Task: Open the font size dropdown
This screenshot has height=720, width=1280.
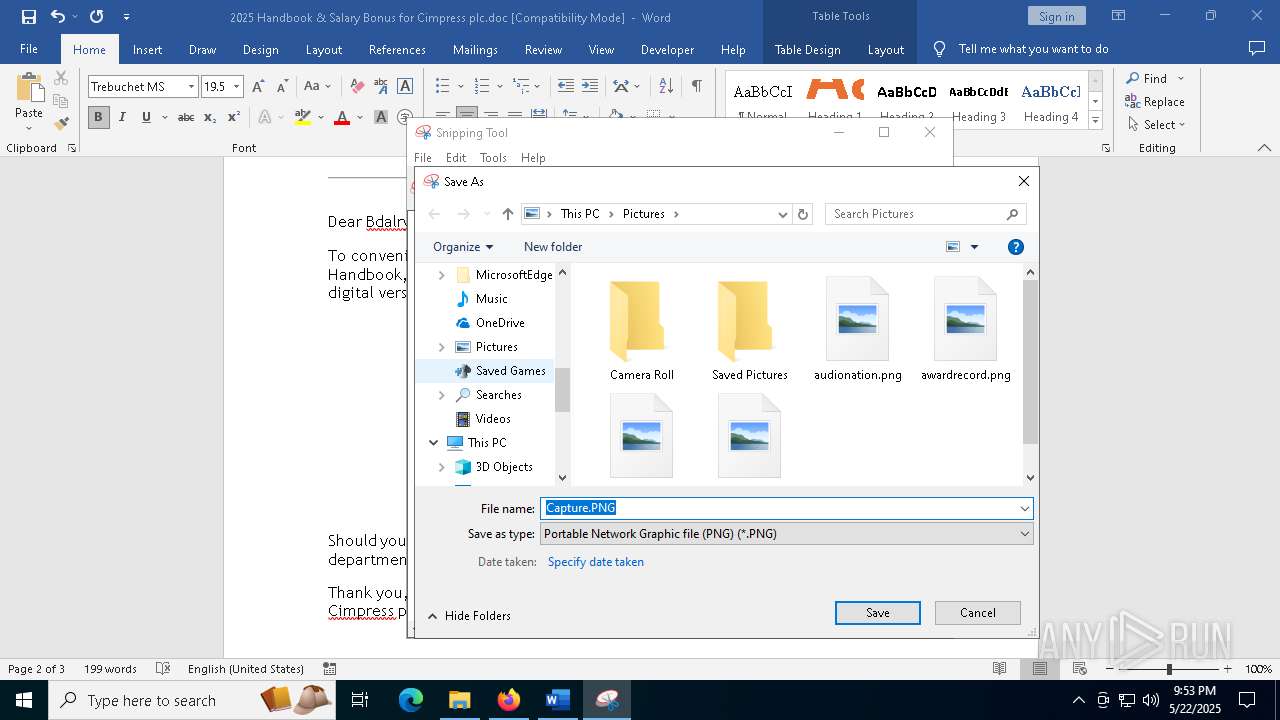Action: [237, 87]
